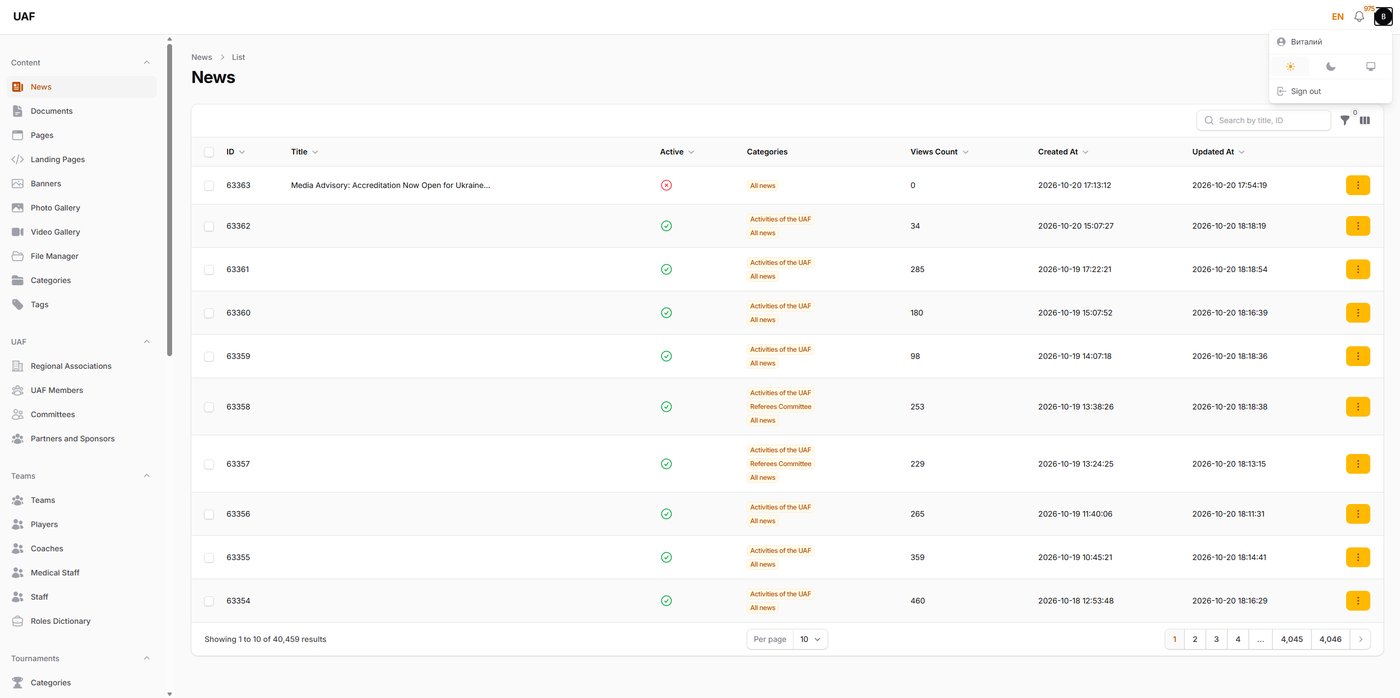This screenshot has width=1400, height=698.
Task: Switch to light theme sun icon
Action: [1290, 66]
